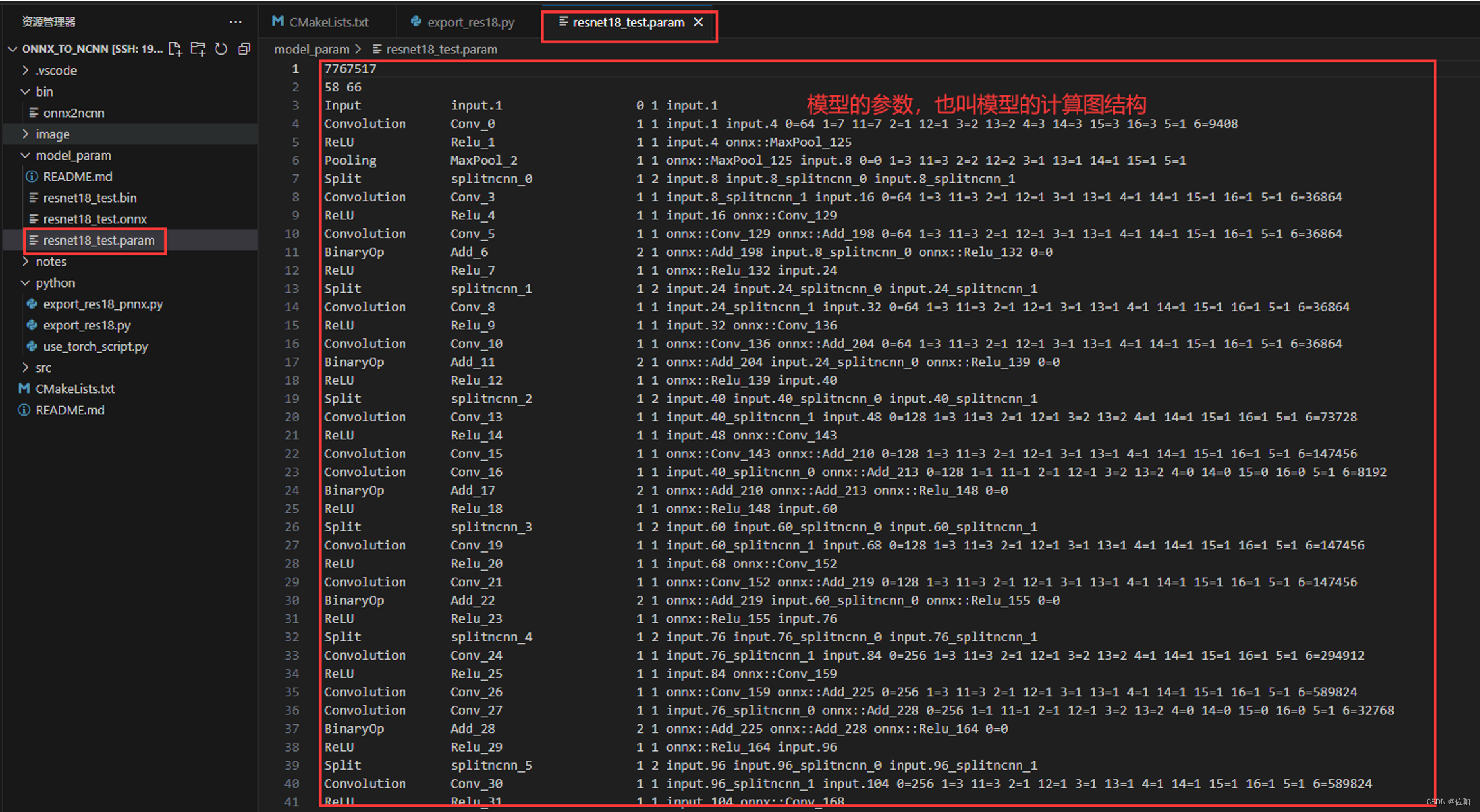Click resnet18_test.param in the breadcrumb

point(441,50)
